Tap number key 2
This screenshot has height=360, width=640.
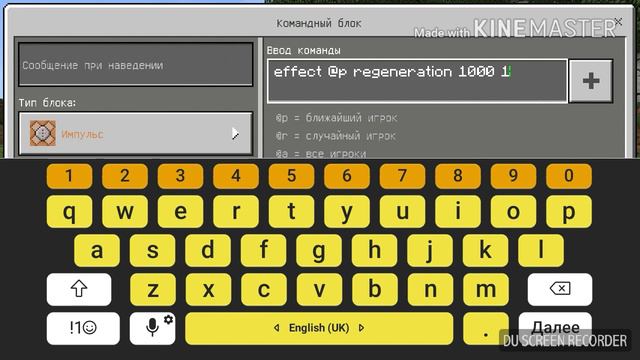[124, 176]
